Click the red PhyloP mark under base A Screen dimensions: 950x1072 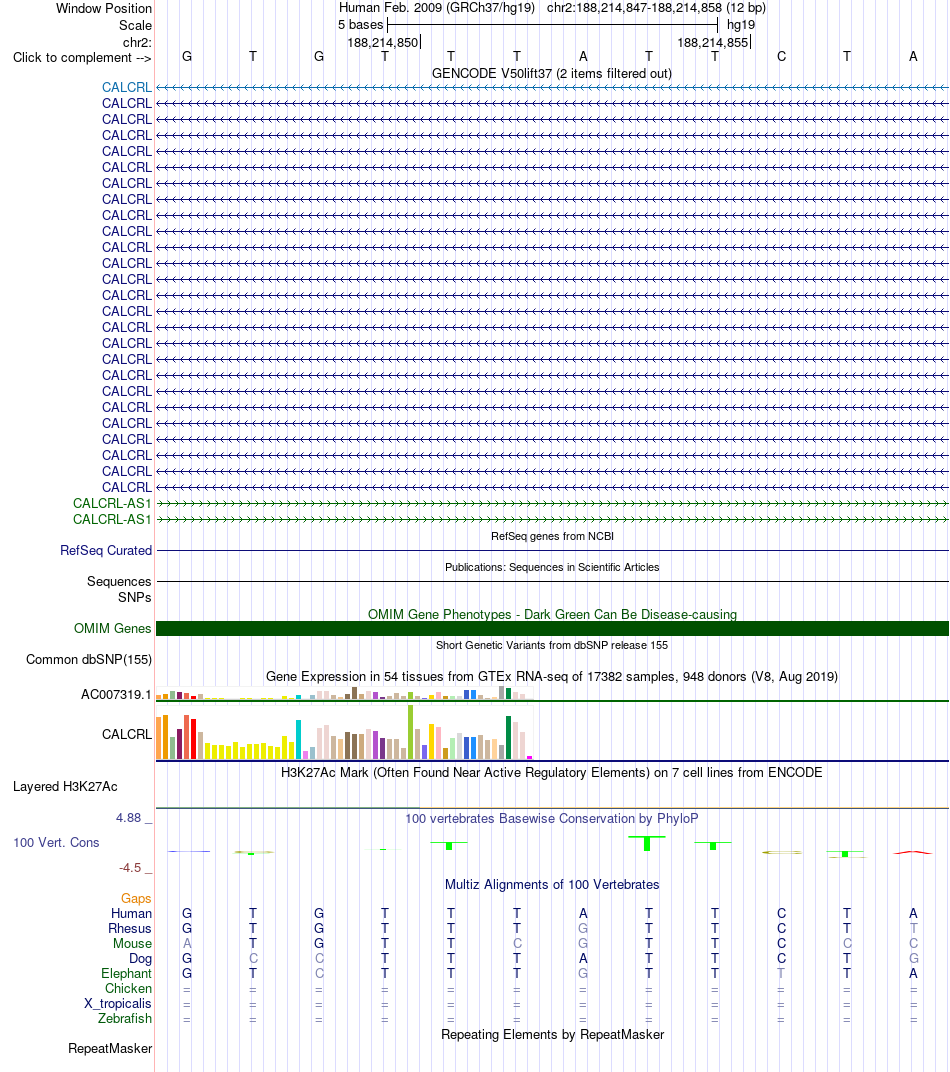click(x=913, y=852)
